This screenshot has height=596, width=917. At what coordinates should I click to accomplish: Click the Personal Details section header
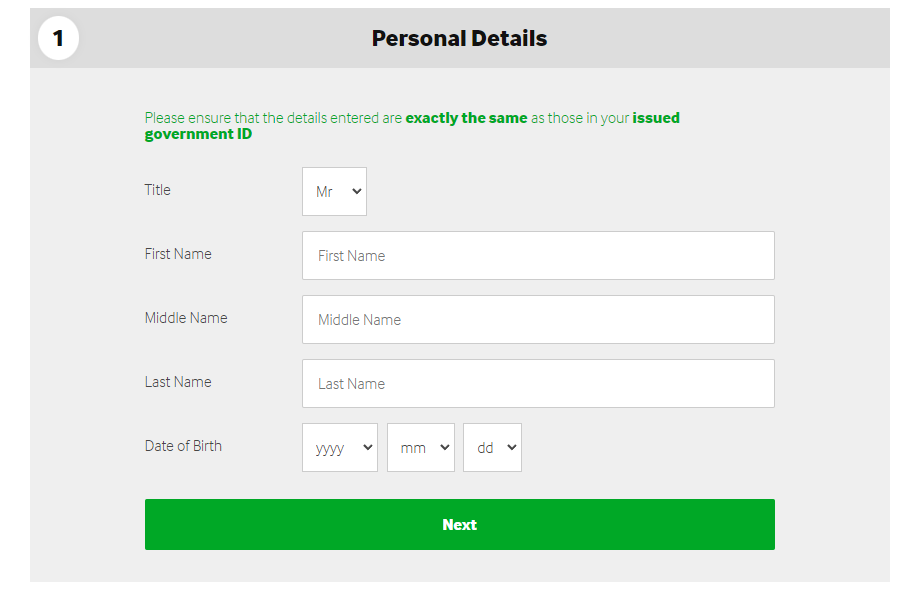460,39
